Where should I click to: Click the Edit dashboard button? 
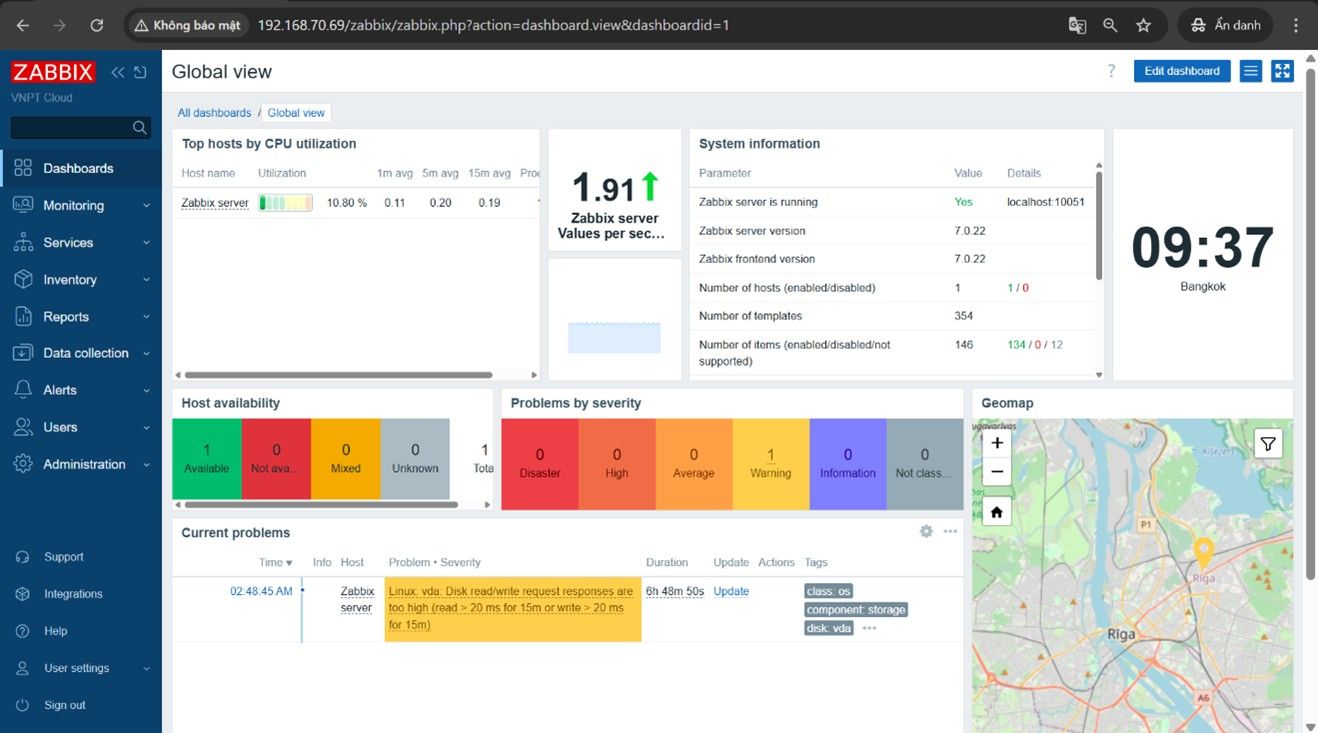click(1182, 71)
